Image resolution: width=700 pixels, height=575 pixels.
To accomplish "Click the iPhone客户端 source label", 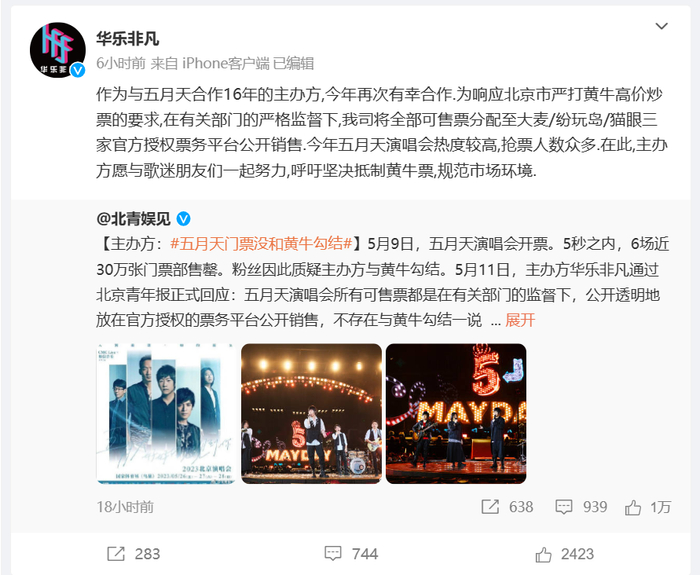I will coord(226,63).
